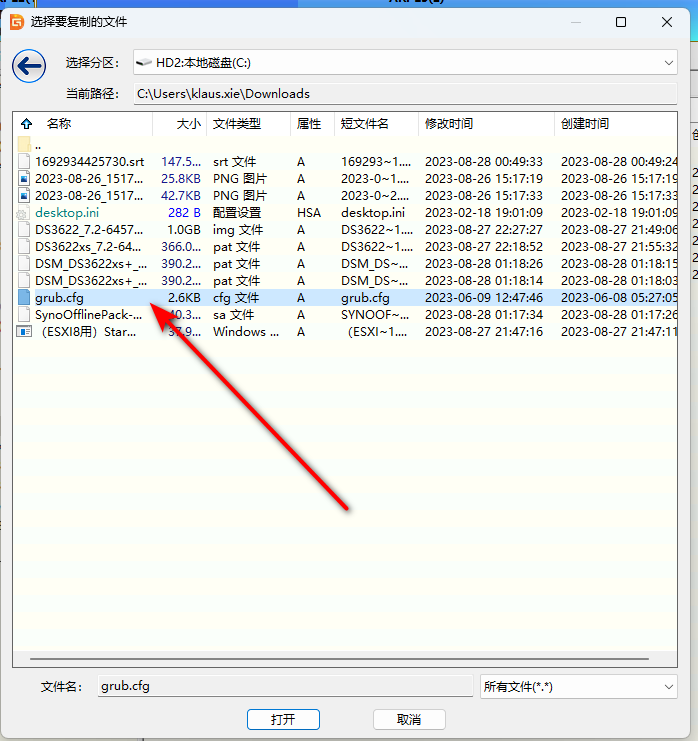Viewport: 698px width, 741px height.
Task: Sort by the 名称 column header
Action: point(59,124)
